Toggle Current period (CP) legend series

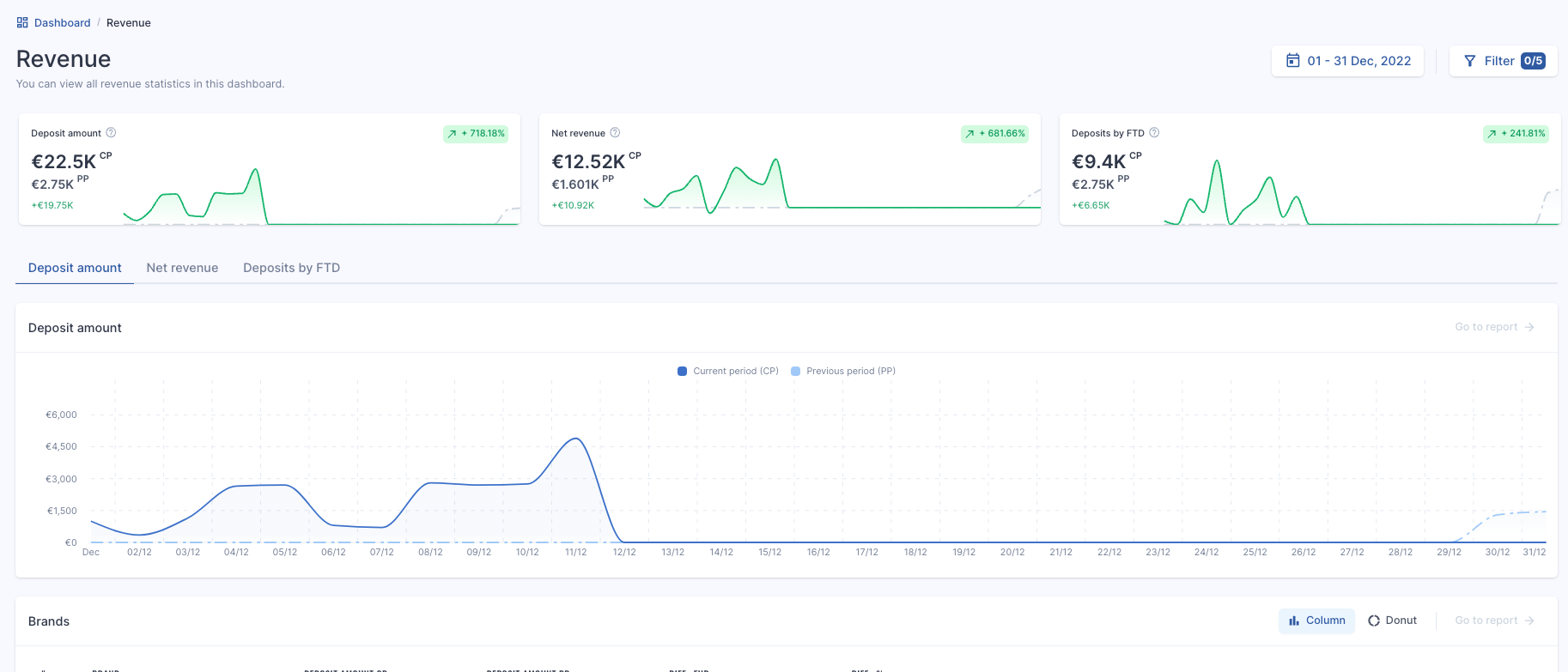coord(728,372)
